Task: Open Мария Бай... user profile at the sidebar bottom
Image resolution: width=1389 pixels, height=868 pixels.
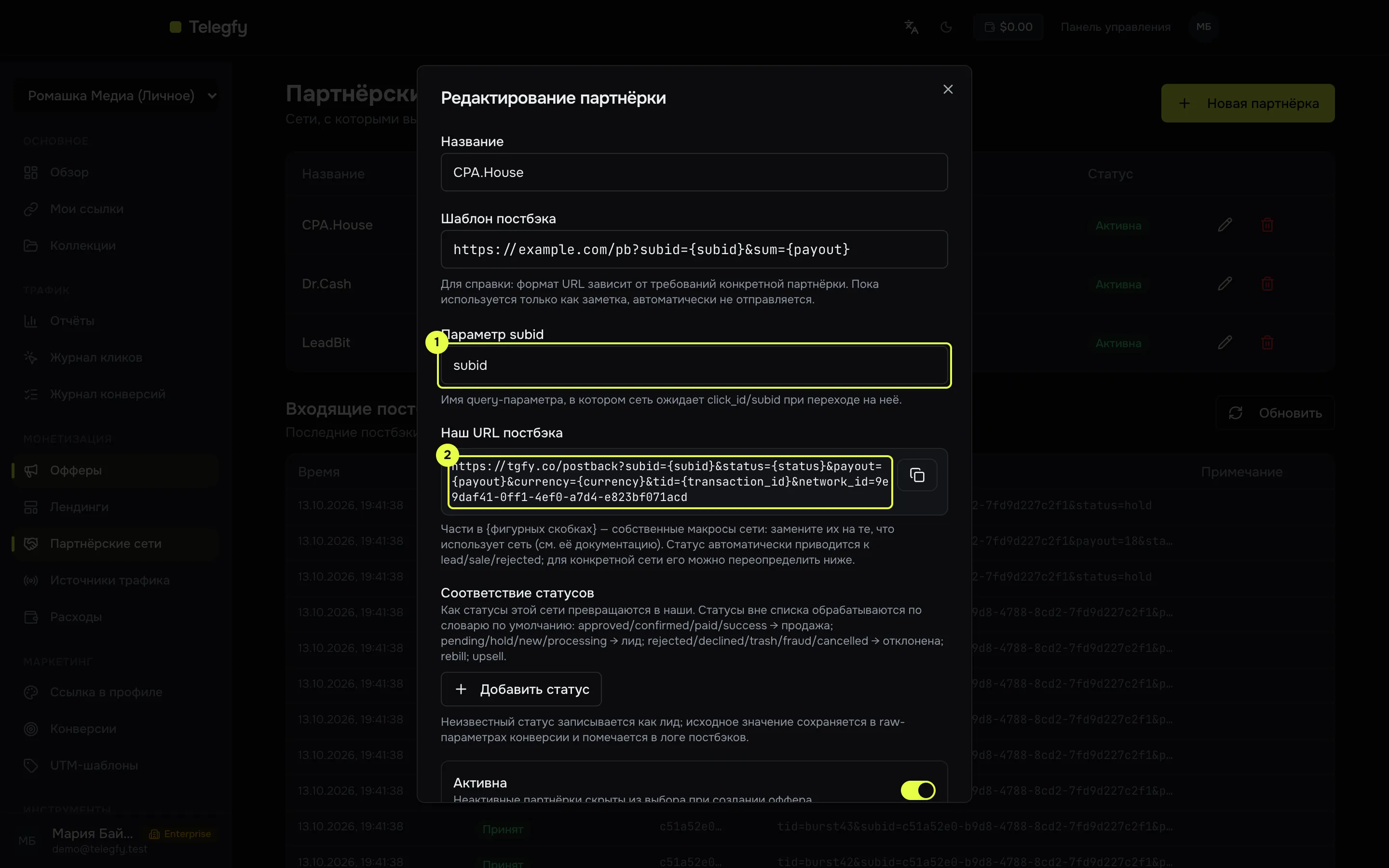Action: 115,841
